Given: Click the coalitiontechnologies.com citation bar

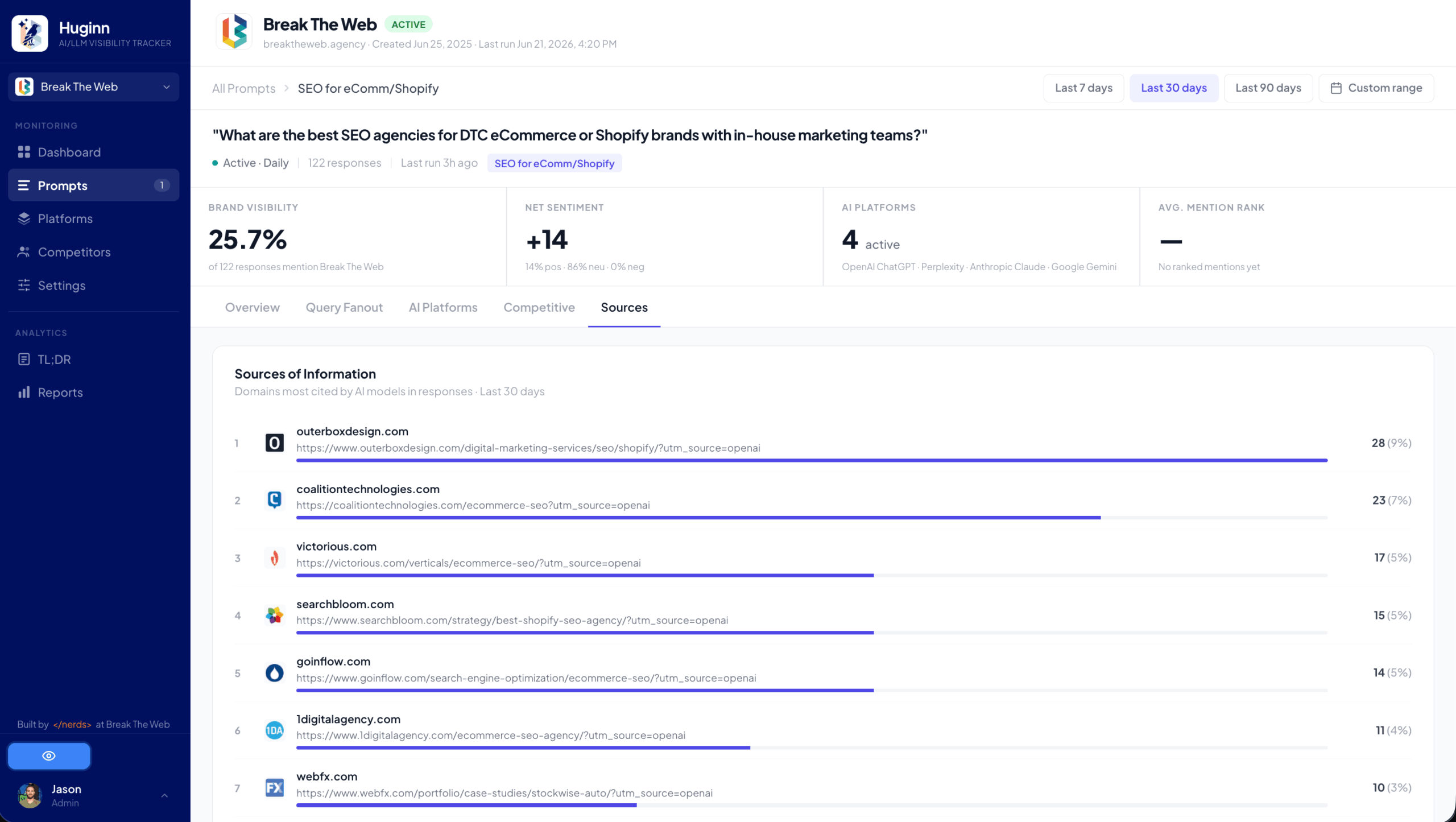Looking at the screenshot, I should coord(812,518).
